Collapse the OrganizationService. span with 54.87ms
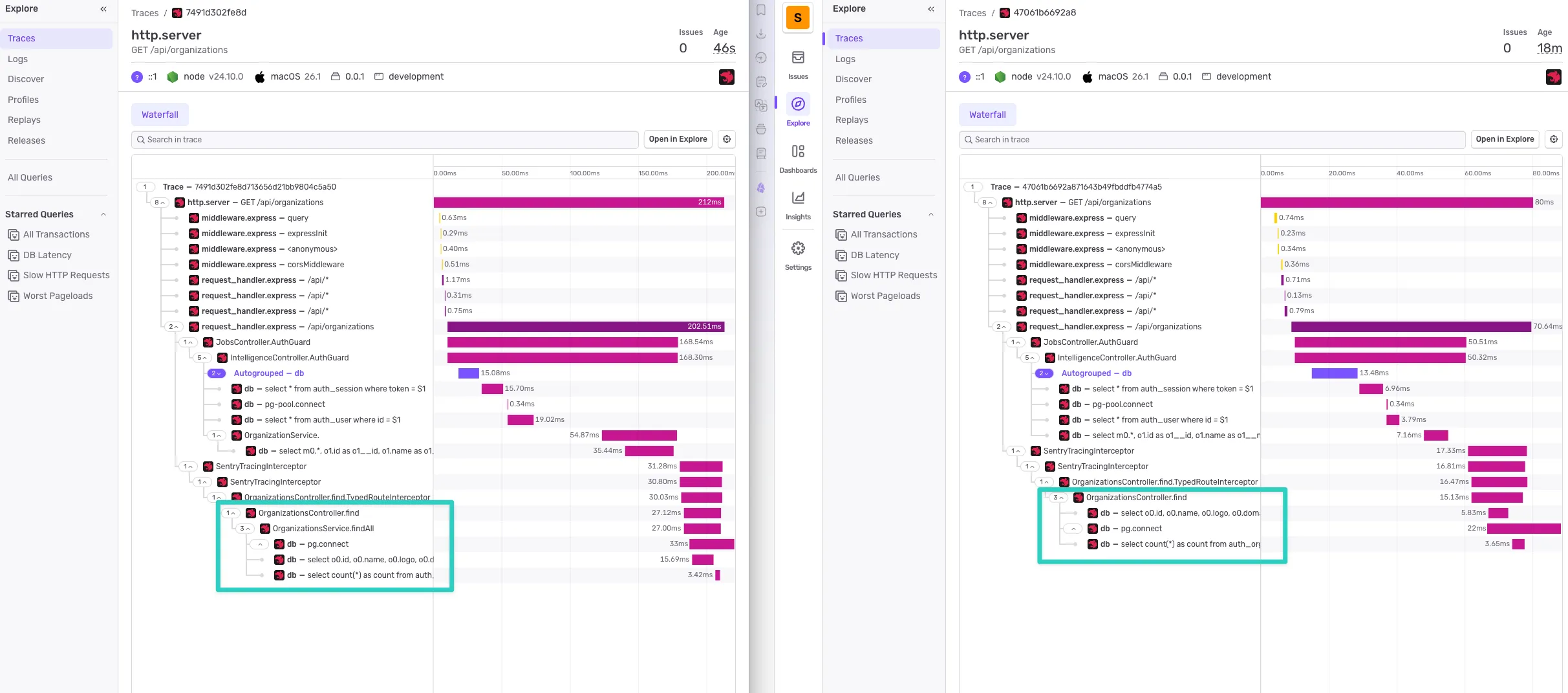The width and height of the screenshot is (1568, 693). click(x=217, y=435)
